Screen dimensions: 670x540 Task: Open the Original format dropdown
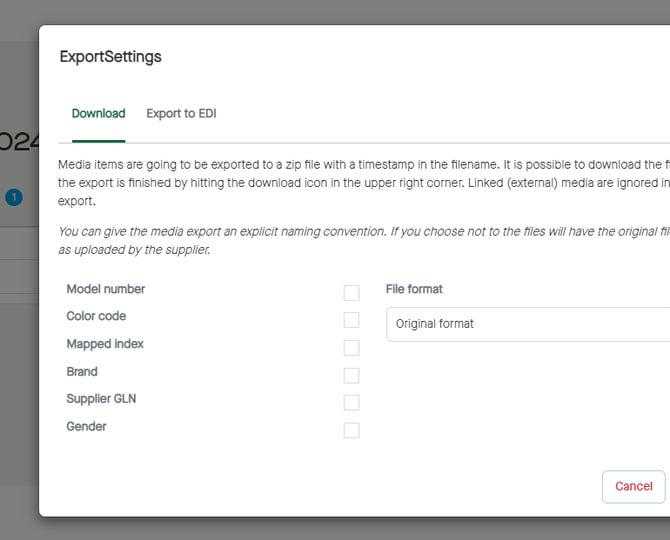(x=528, y=324)
